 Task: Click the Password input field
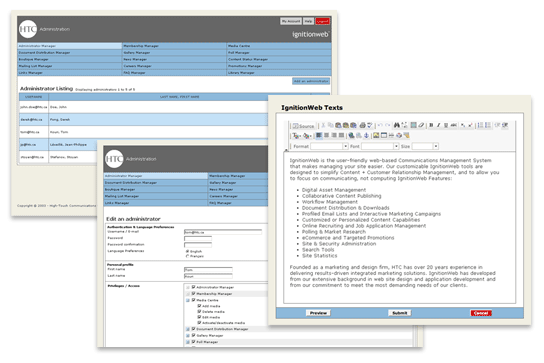point(198,238)
